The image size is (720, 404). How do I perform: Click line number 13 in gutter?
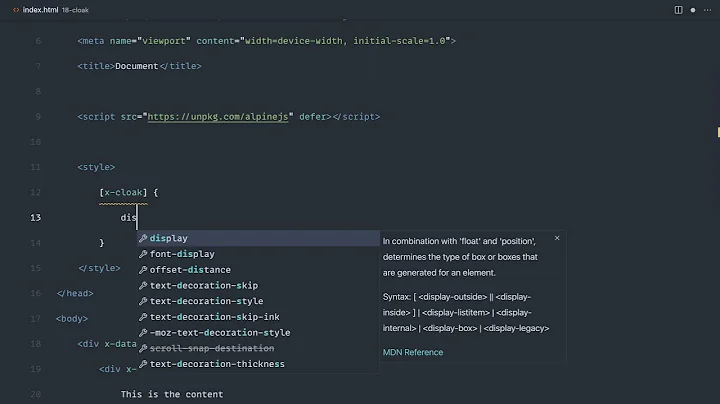[35, 218]
